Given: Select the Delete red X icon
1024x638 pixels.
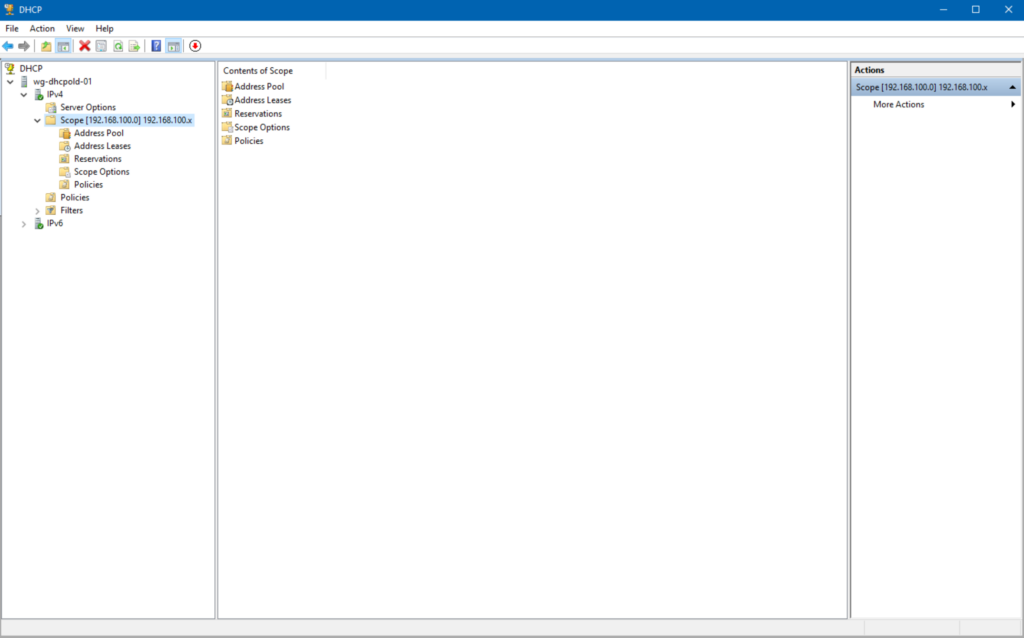Looking at the screenshot, I should [x=84, y=45].
